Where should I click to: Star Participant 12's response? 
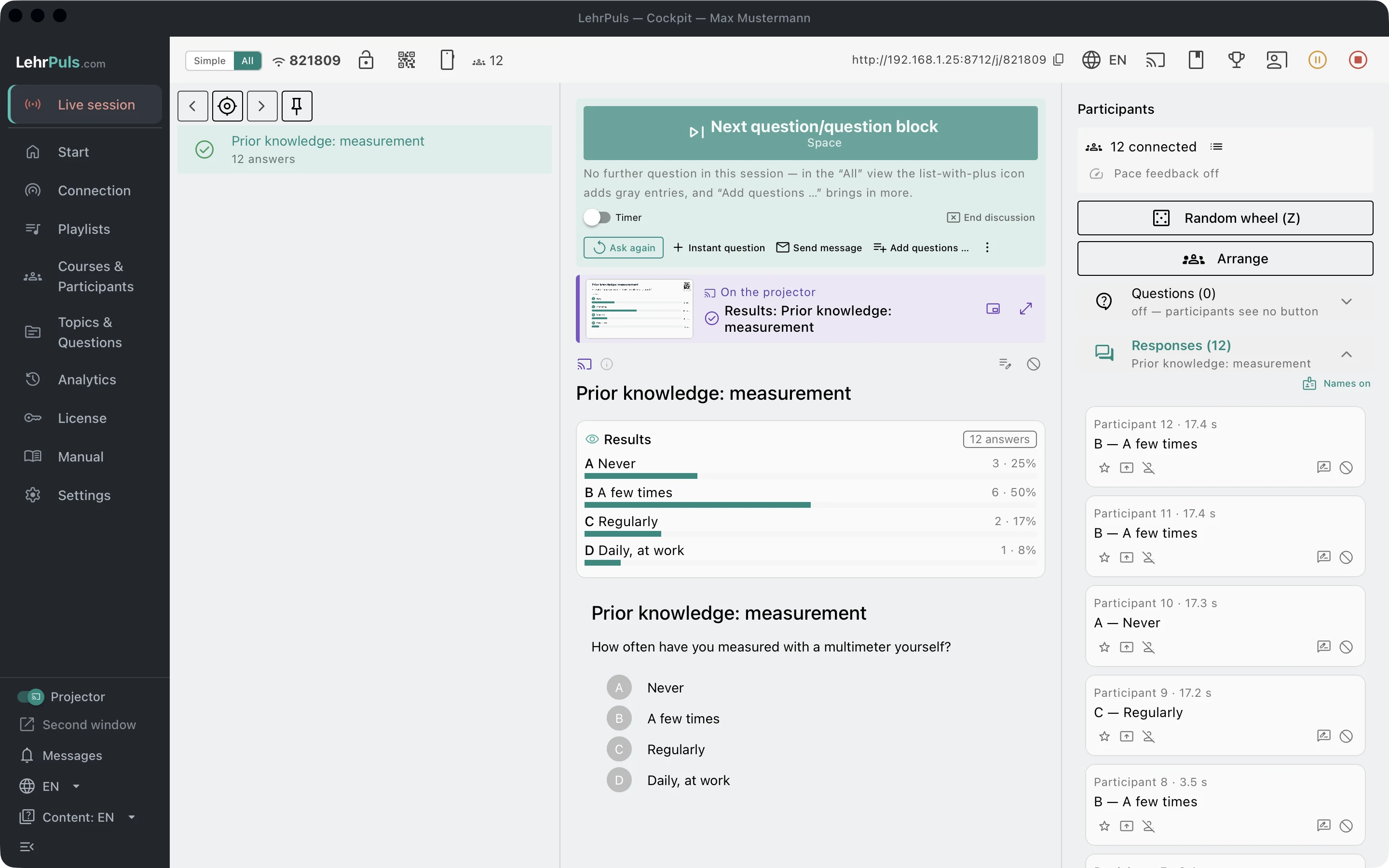point(1104,468)
